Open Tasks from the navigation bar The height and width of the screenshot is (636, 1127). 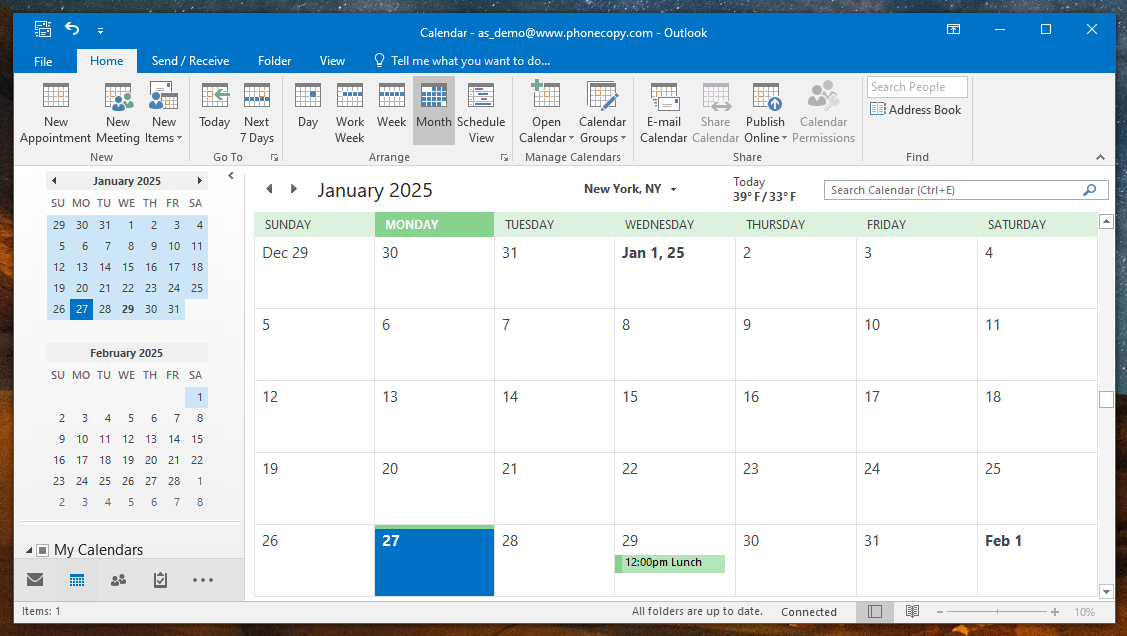[x=160, y=580]
